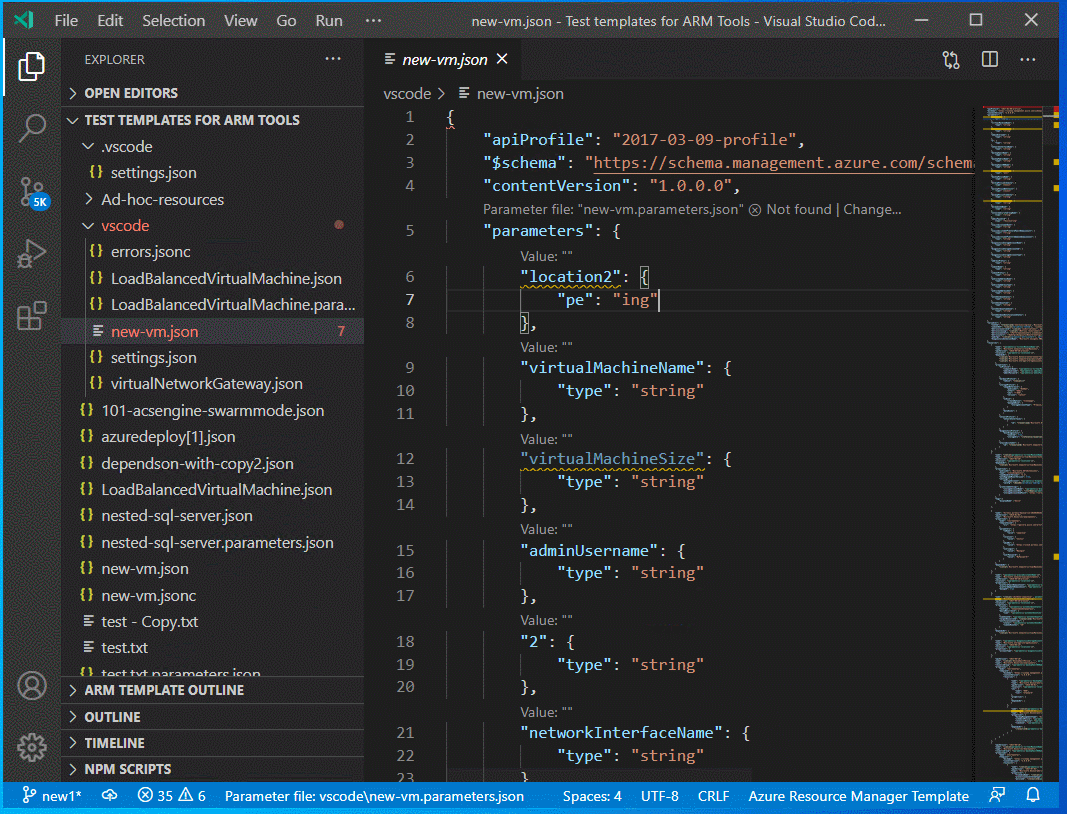The width and height of the screenshot is (1067, 814).
Task: Open Problems panel via 35 errors indicator
Action: click(x=155, y=796)
